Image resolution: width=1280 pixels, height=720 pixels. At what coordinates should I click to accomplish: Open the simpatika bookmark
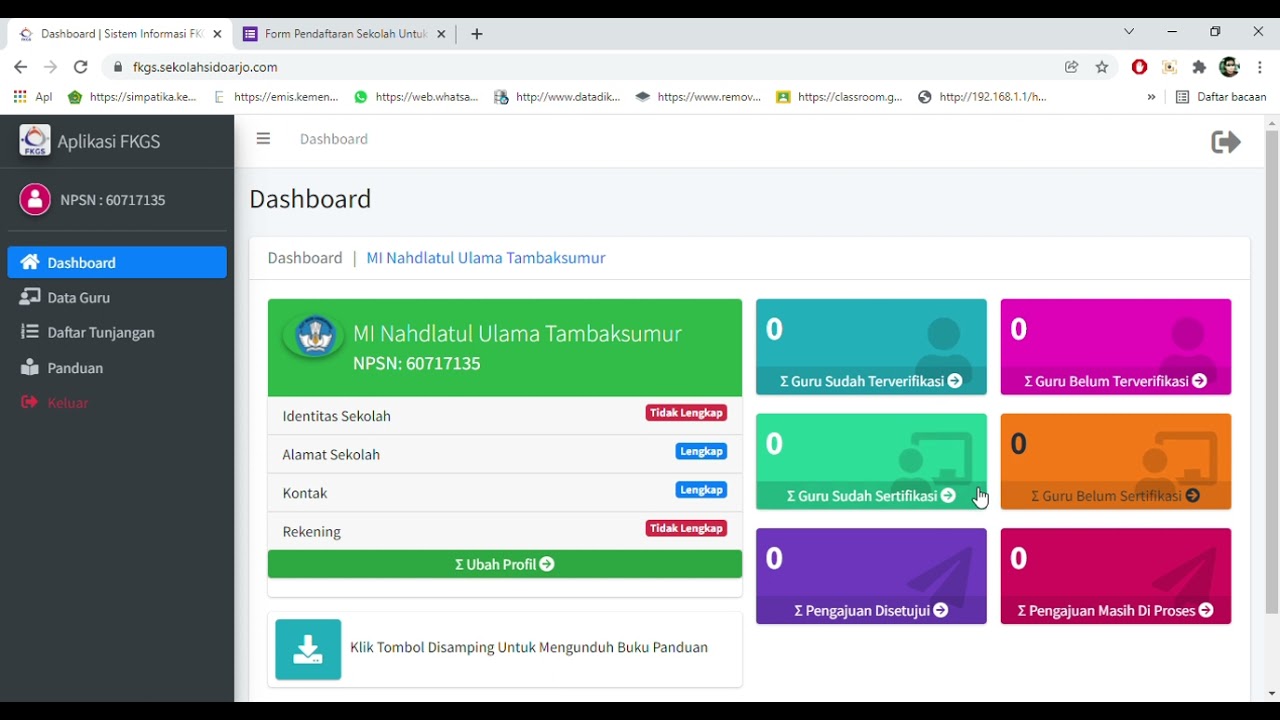click(133, 97)
